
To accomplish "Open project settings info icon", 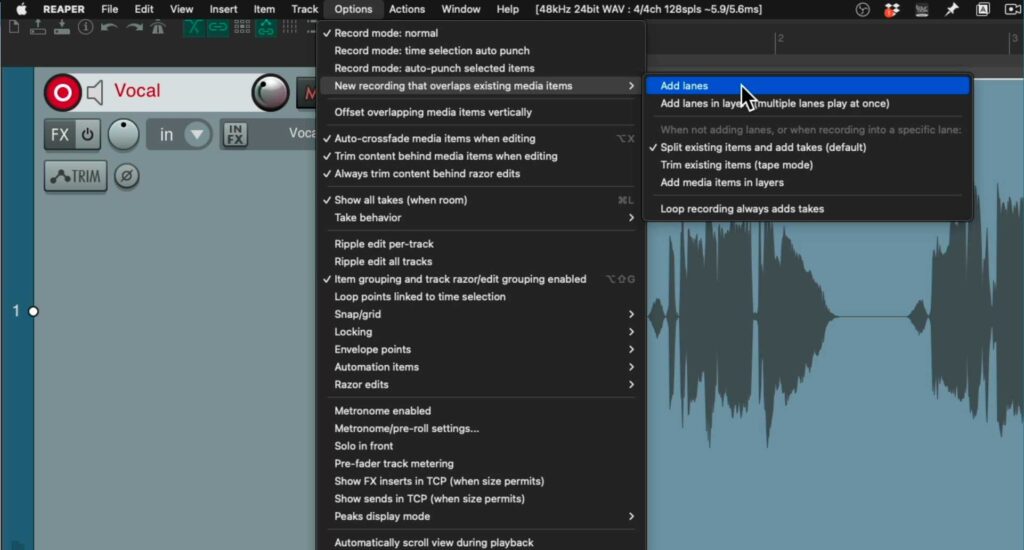I will point(86,27).
